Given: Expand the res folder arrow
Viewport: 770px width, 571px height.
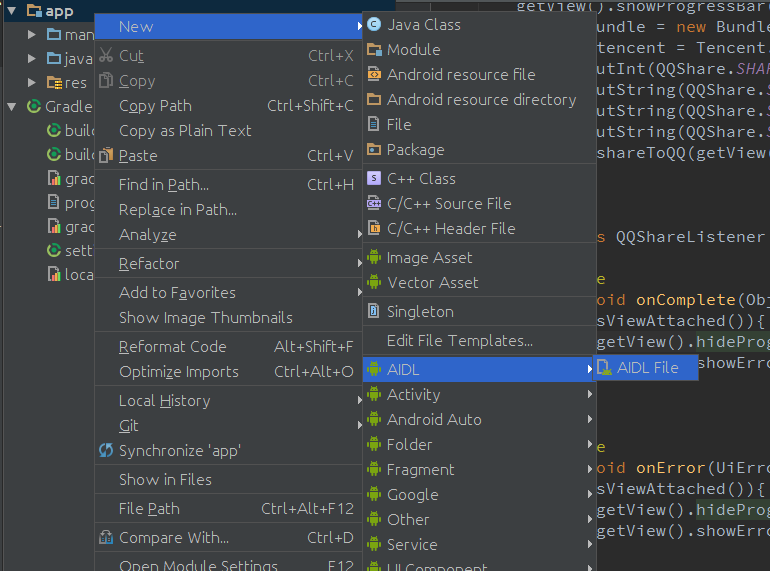Looking at the screenshot, I should [32, 82].
